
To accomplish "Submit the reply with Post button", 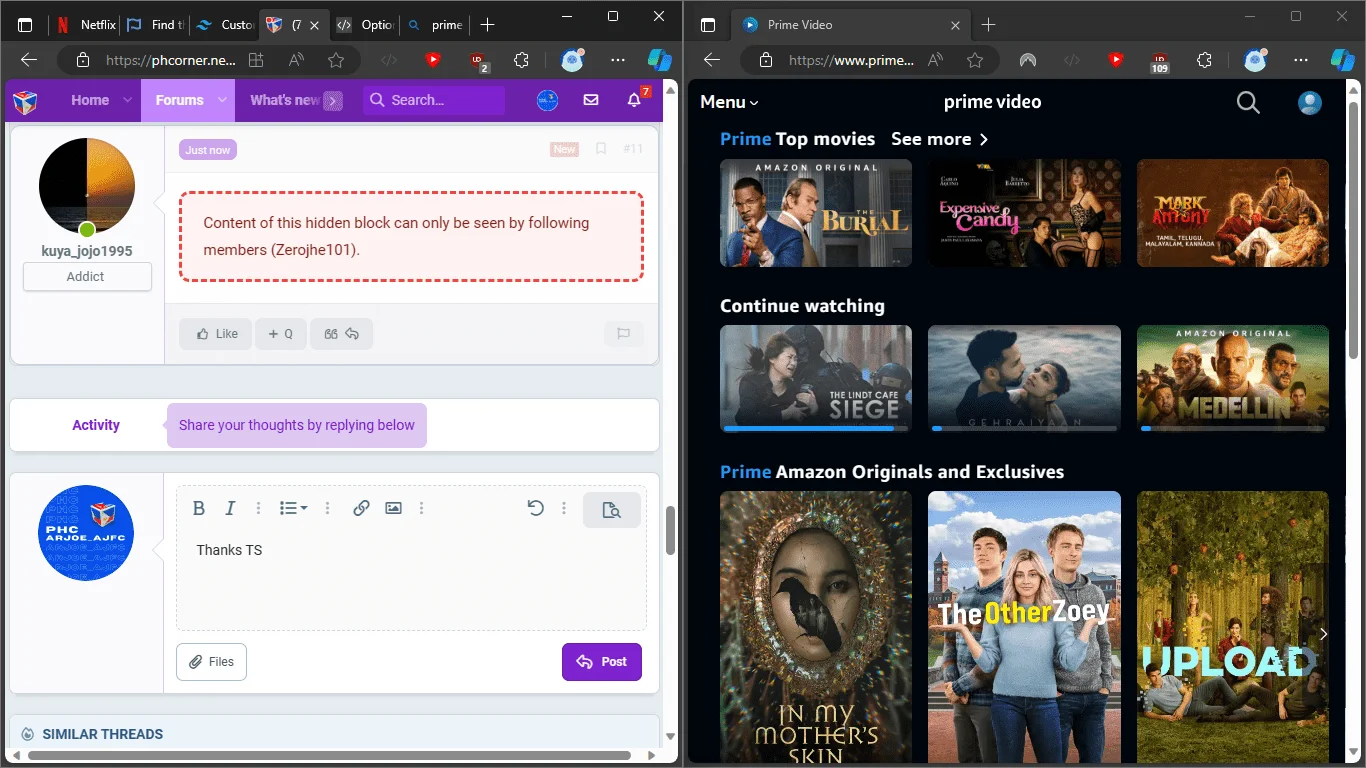I will [x=602, y=662].
